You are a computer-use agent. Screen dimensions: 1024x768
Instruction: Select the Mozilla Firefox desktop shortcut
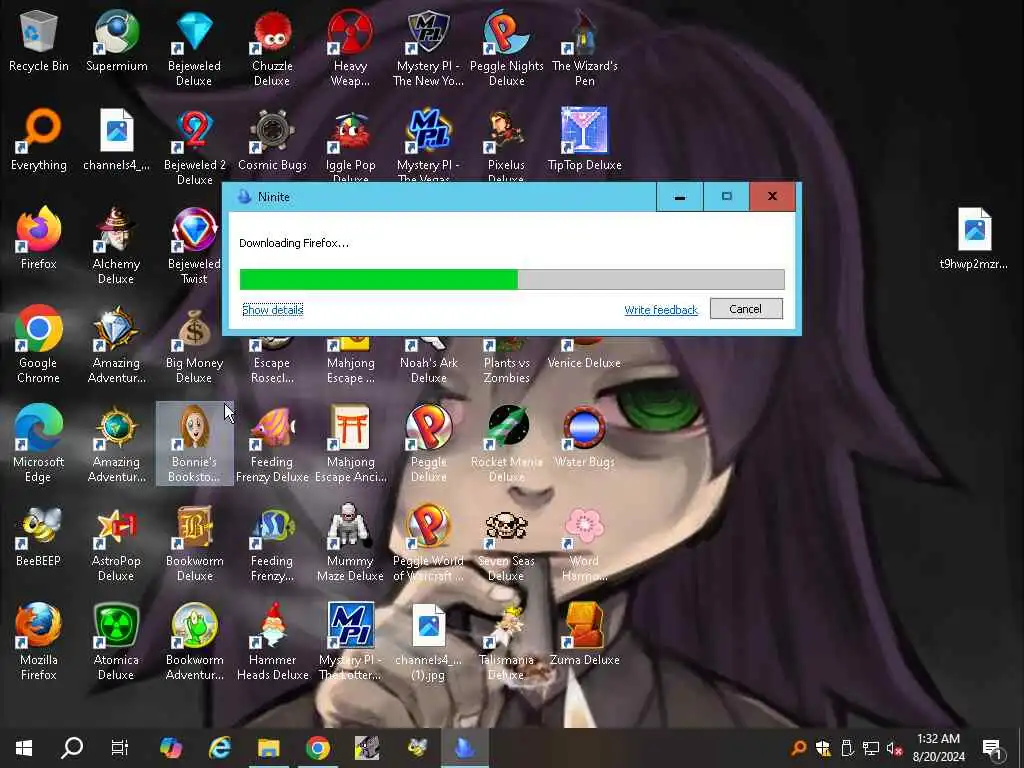point(39,643)
